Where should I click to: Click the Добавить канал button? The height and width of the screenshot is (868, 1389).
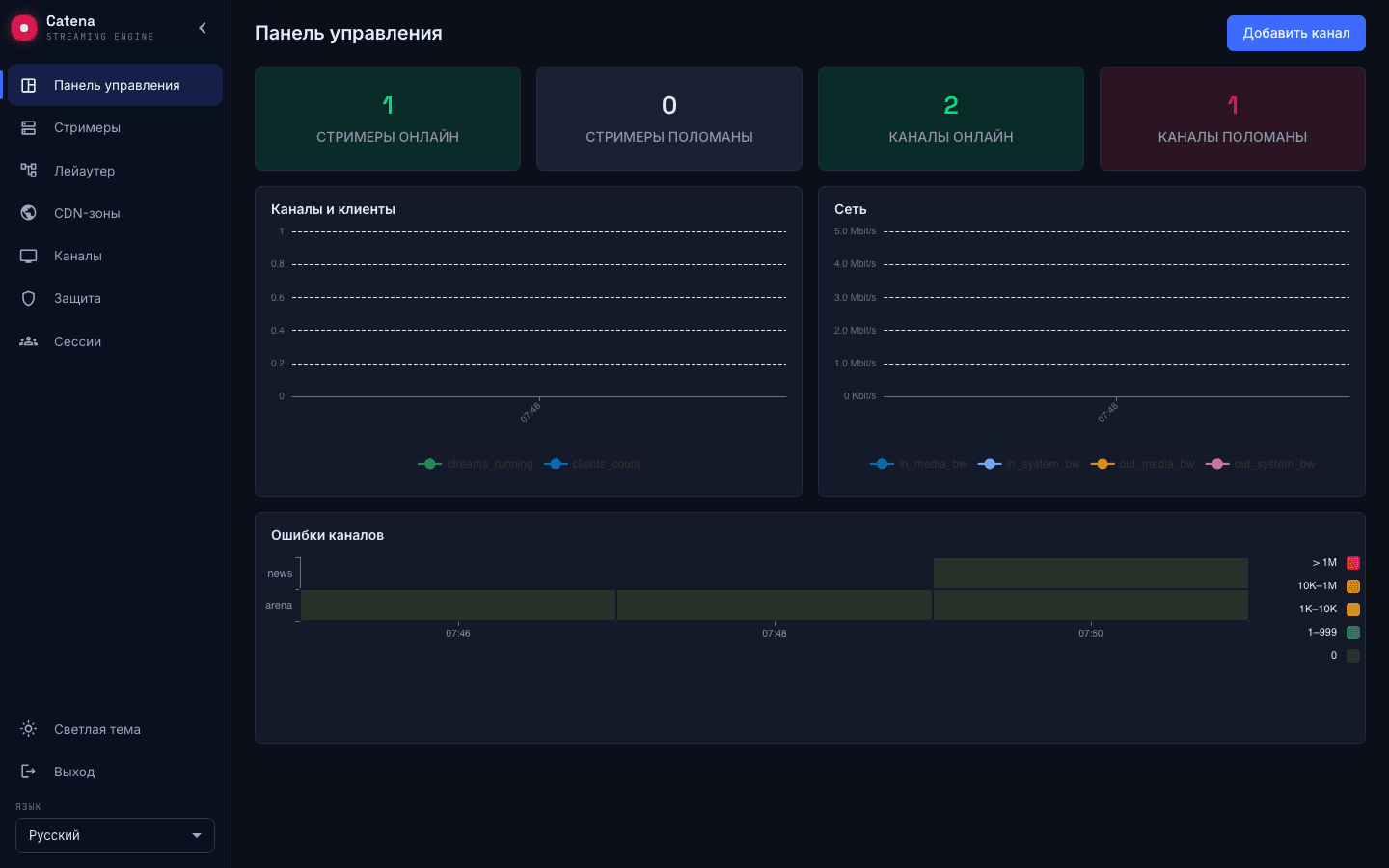tap(1296, 33)
